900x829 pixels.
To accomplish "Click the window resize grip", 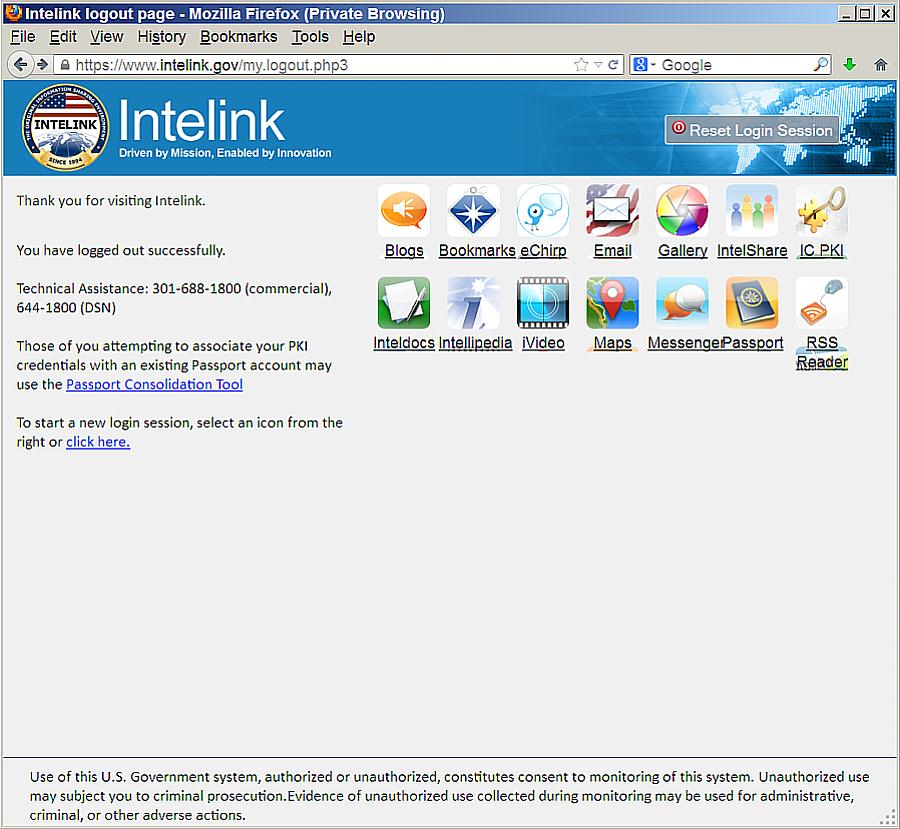I will click(887, 818).
